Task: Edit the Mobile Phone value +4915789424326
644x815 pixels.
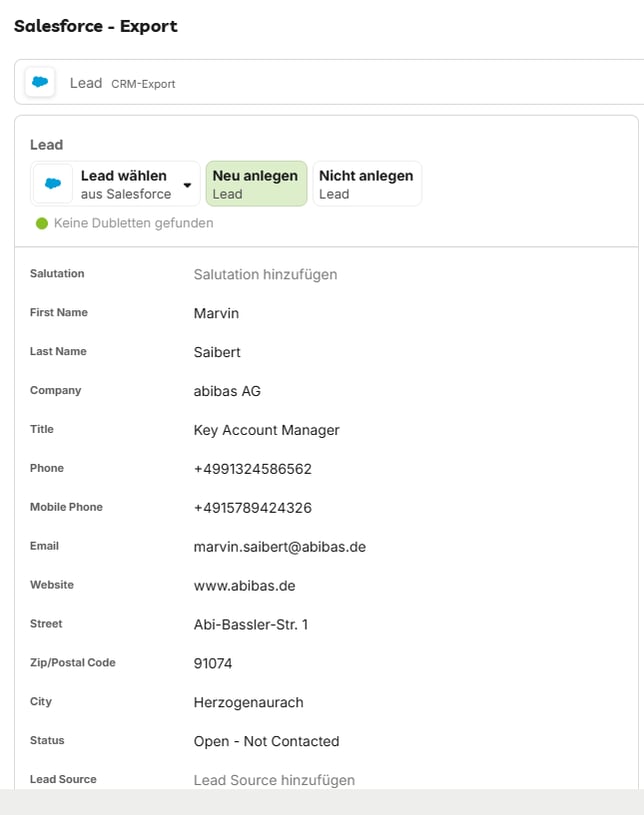Action: click(253, 508)
